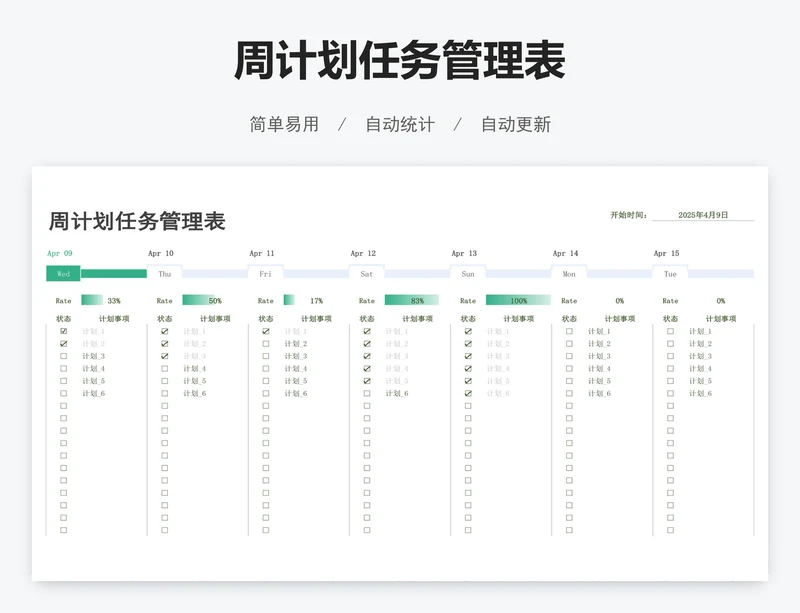Check the Mon 计划_6 status checkbox
Screen dimensions: 800x613
(x=569, y=394)
